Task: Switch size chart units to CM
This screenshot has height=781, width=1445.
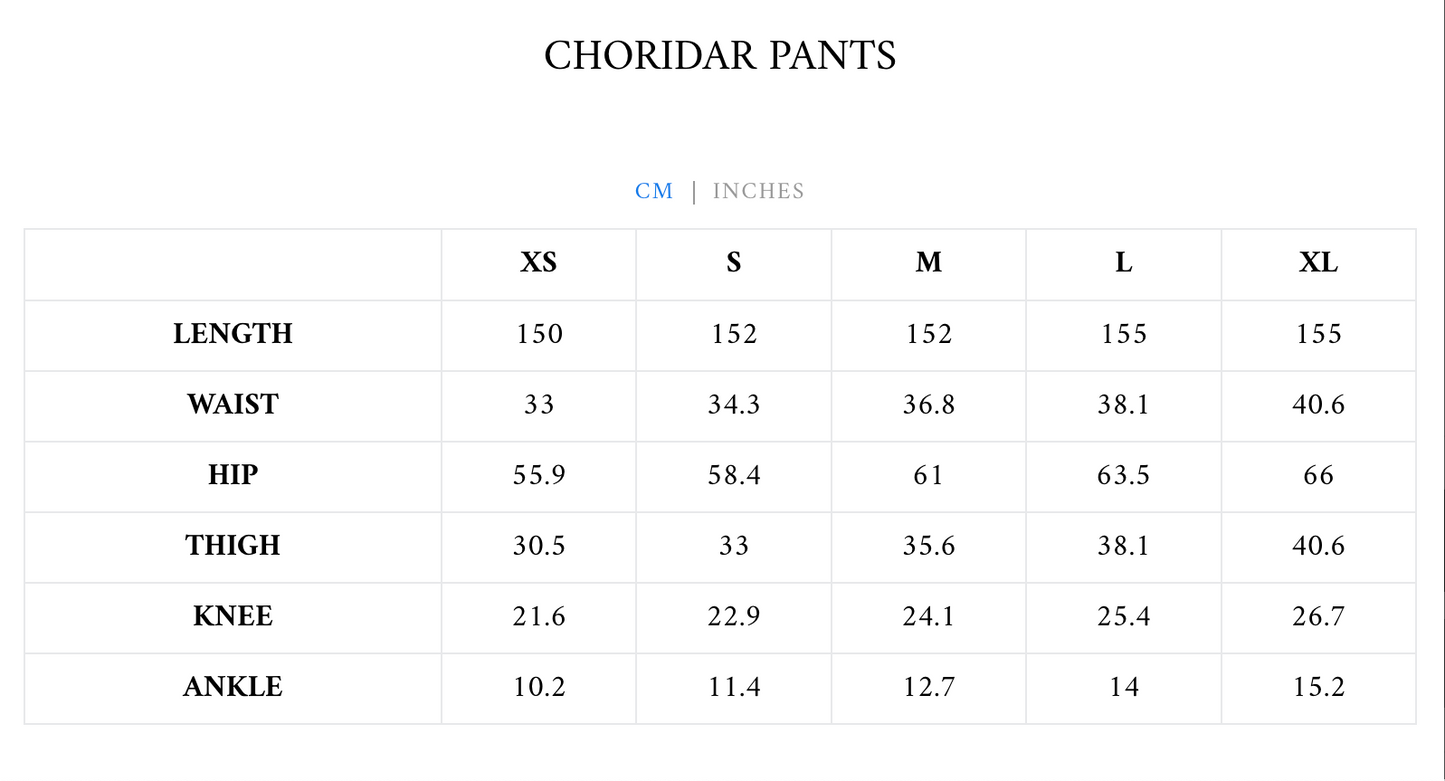Action: [x=654, y=191]
